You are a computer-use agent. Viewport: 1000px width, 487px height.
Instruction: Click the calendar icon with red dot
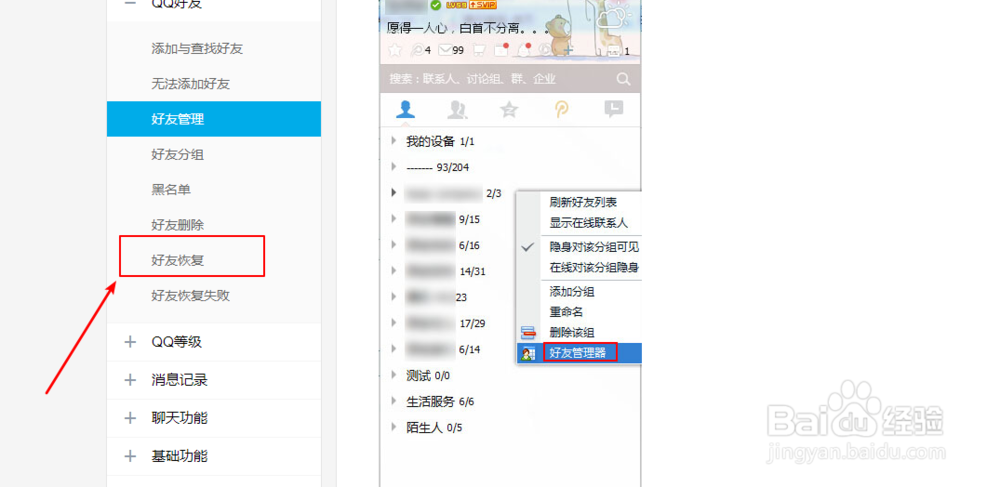502,49
